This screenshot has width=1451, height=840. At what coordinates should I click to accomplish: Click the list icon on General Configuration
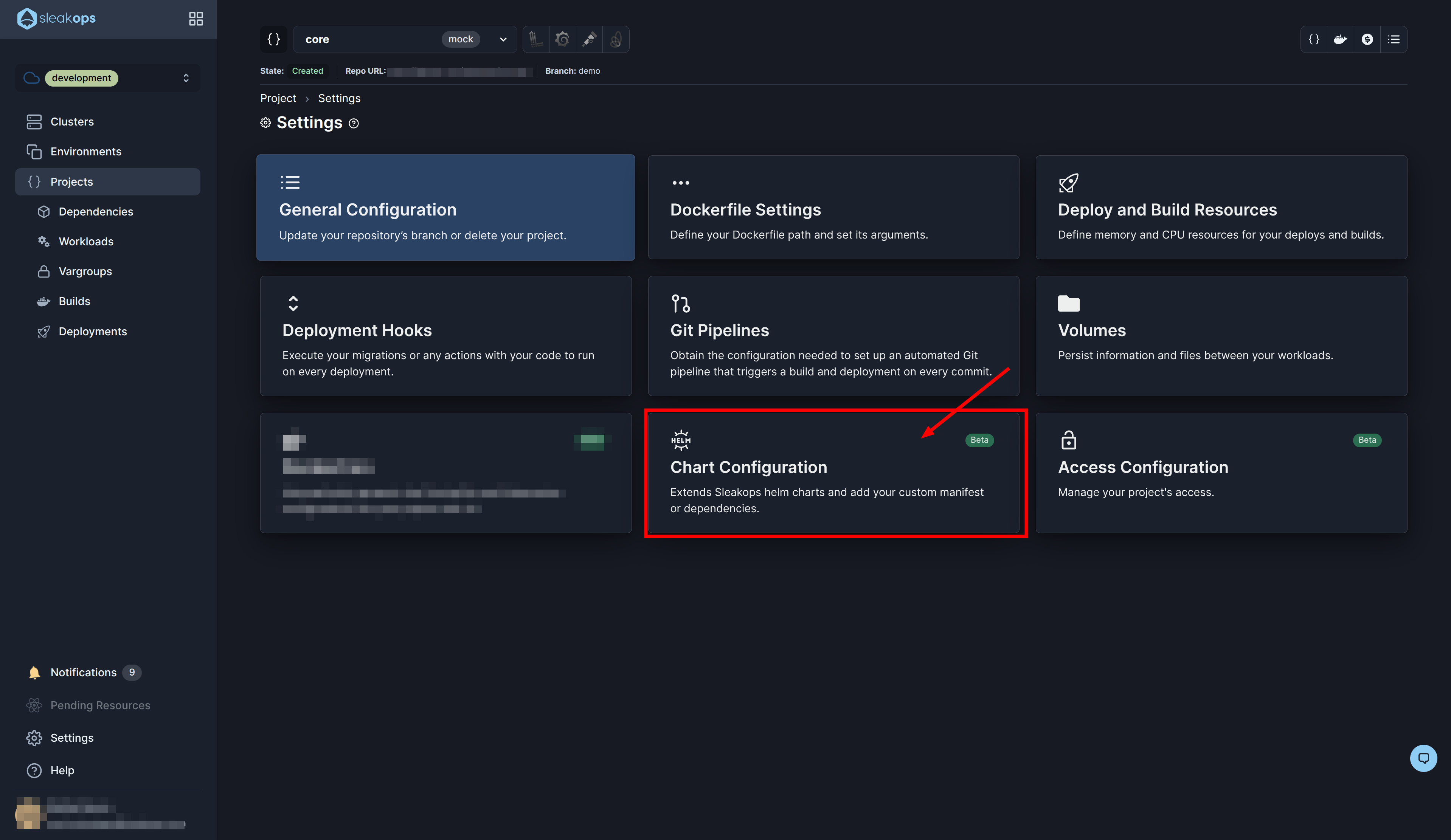(290, 183)
